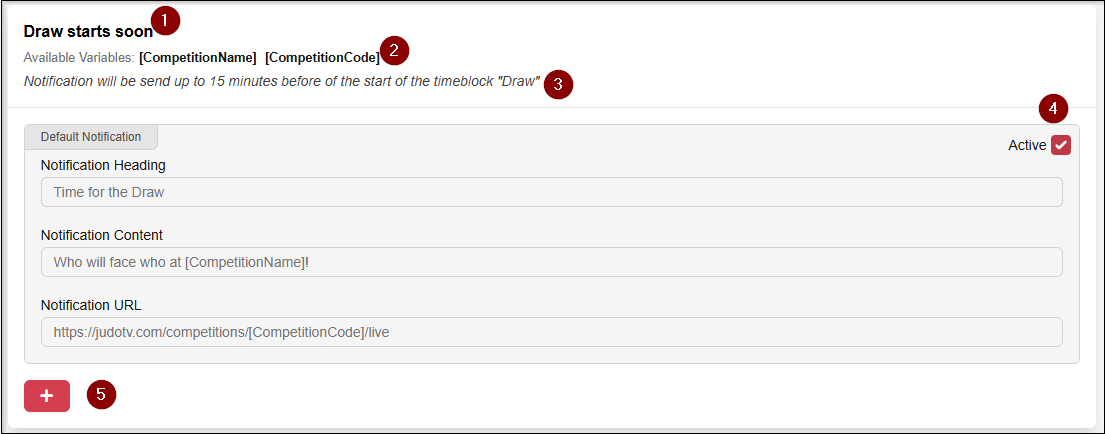1105x434 pixels.
Task: Click the annotation marker number 1
Action: click(165, 20)
